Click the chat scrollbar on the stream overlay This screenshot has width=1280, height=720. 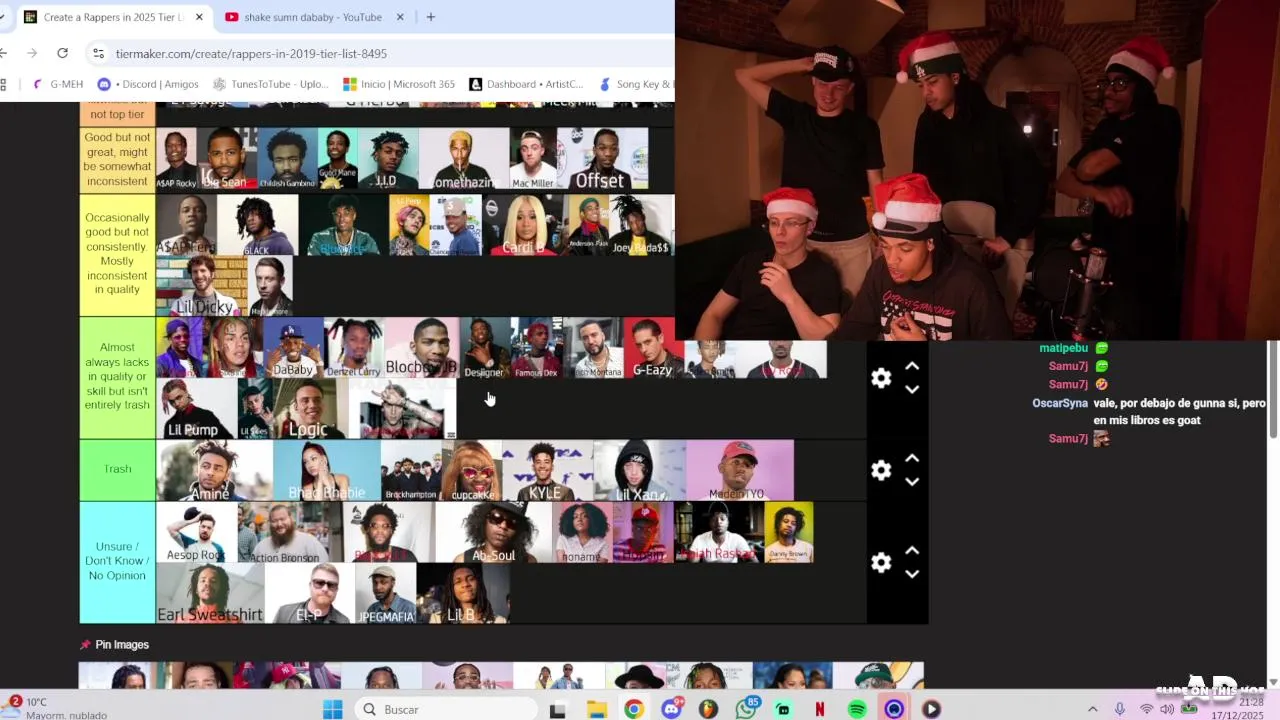(x=1274, y=390)
